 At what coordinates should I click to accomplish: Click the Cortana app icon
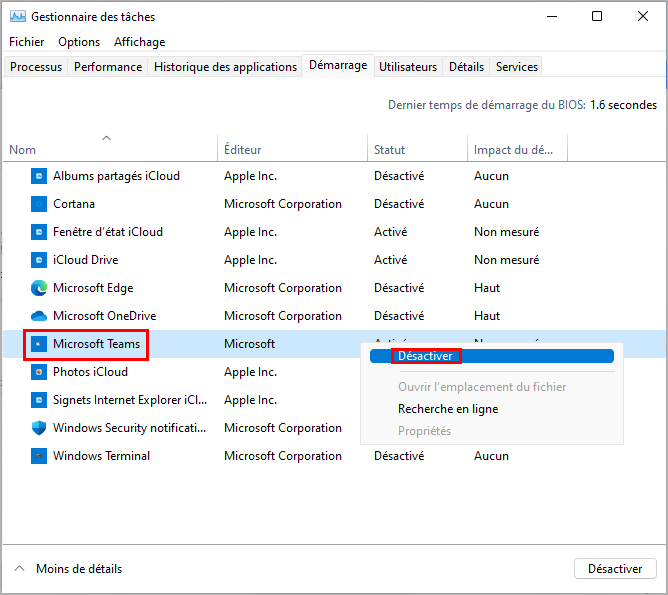pos(39,204)
